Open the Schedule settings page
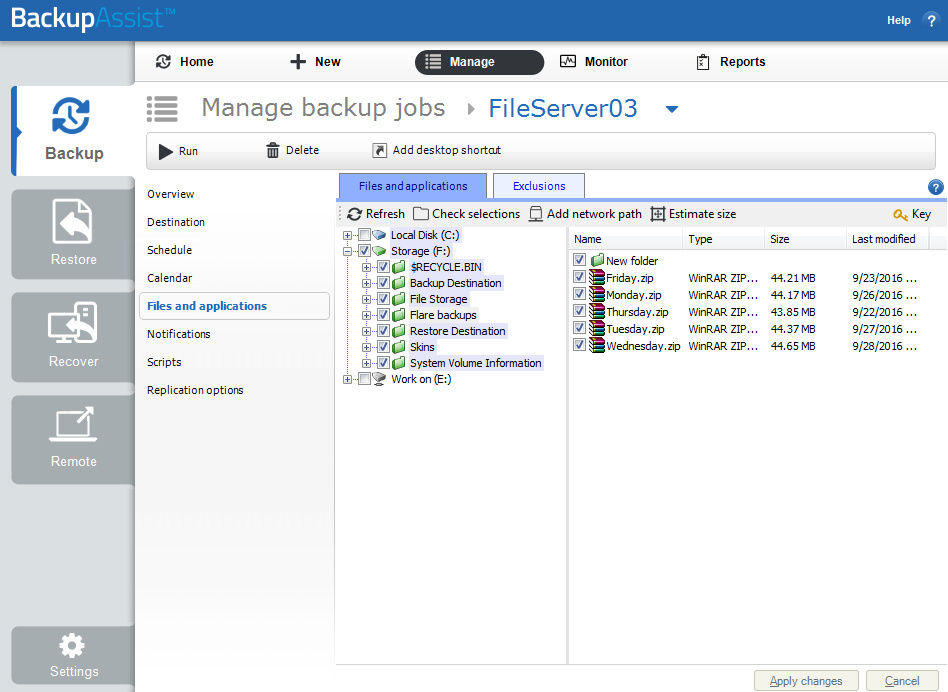This screenshot has width=948, height=692. [x=169, y=250]
